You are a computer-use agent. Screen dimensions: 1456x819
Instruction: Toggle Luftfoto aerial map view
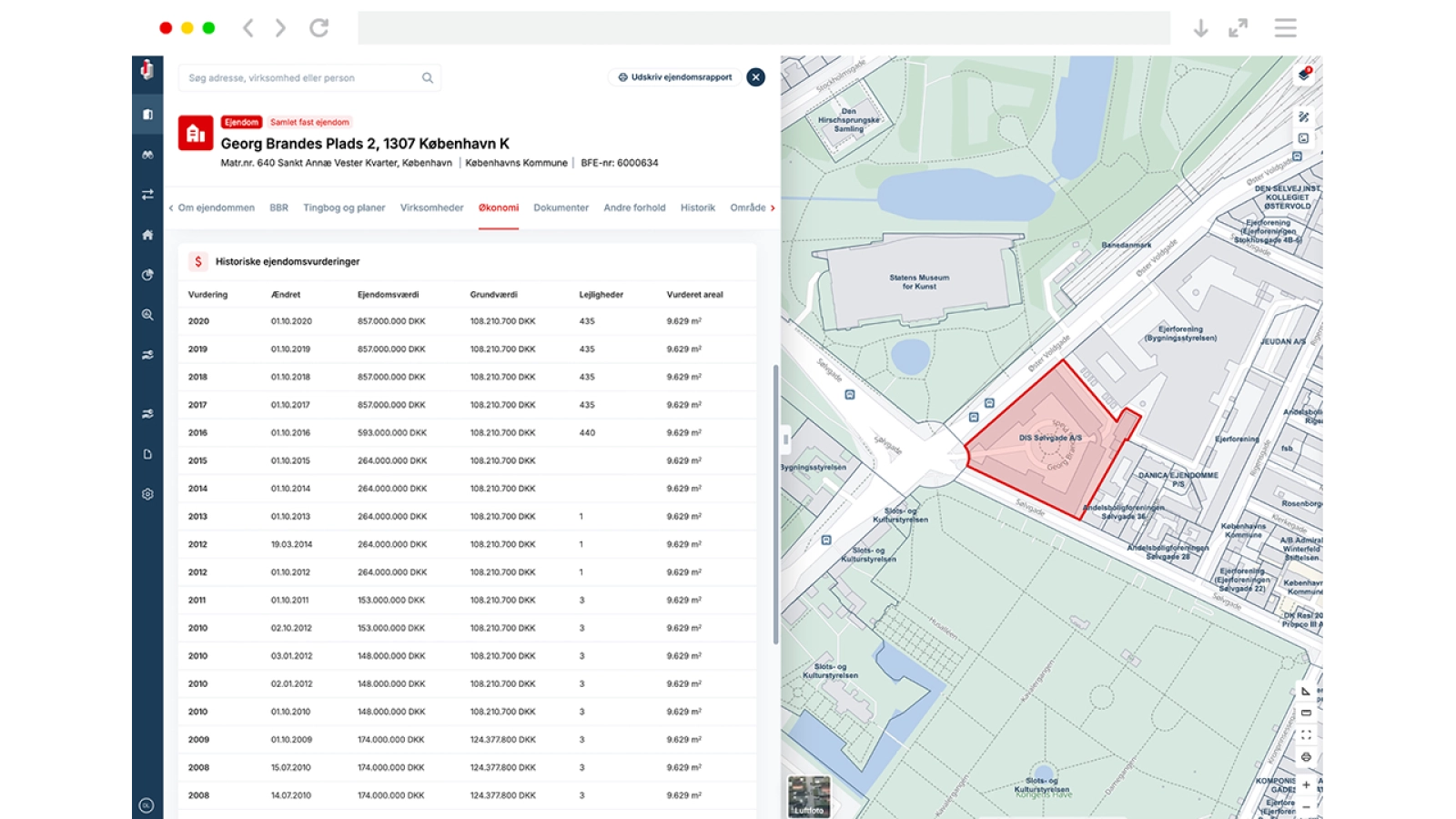[808, 796]
